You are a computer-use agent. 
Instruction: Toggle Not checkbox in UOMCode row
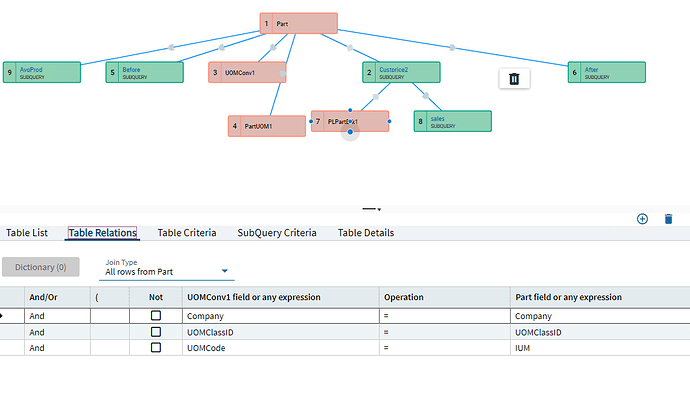pyautogui.click(x=156, y=348)
